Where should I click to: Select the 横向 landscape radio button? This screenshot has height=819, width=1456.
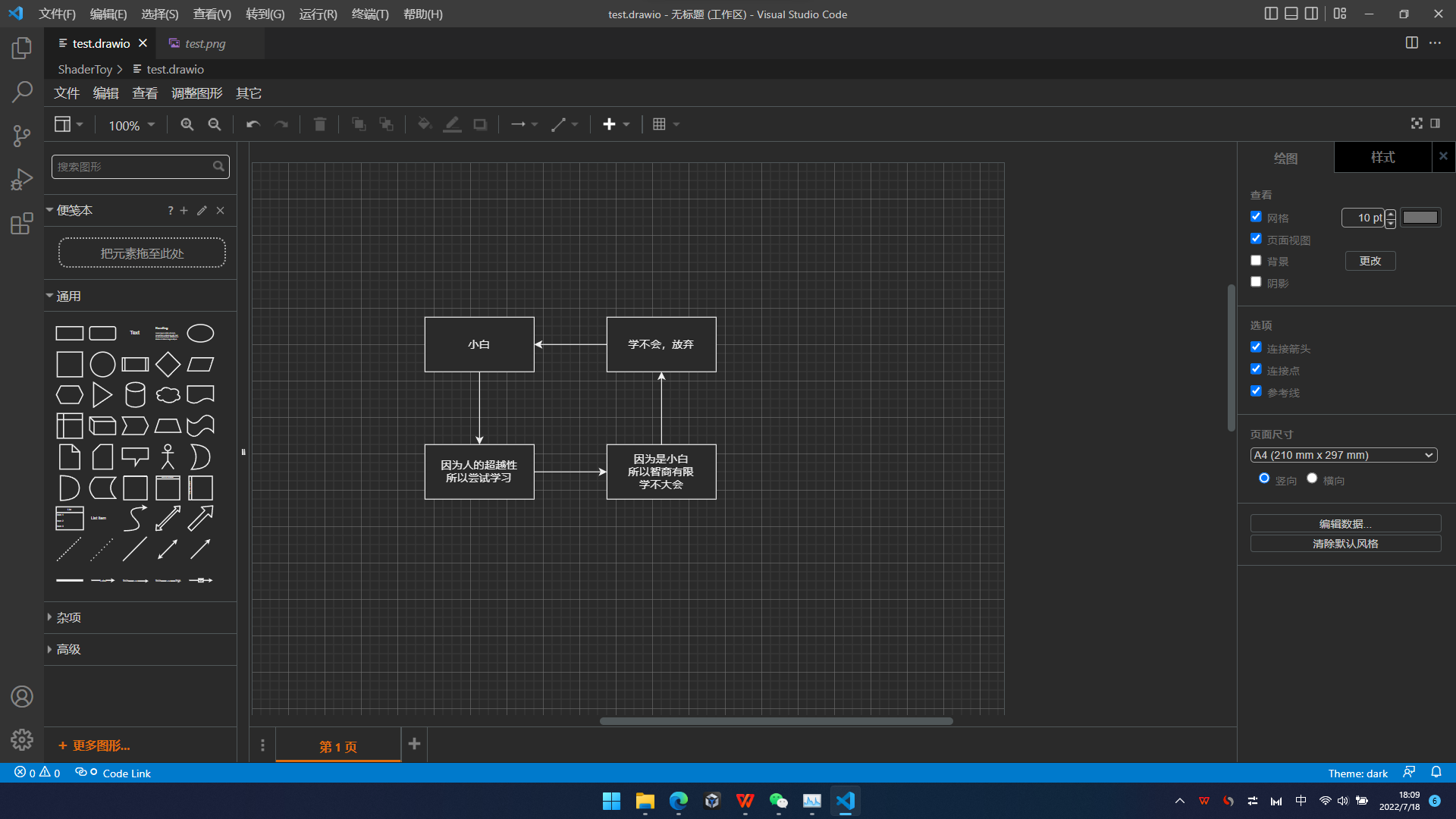[1312, 479]
